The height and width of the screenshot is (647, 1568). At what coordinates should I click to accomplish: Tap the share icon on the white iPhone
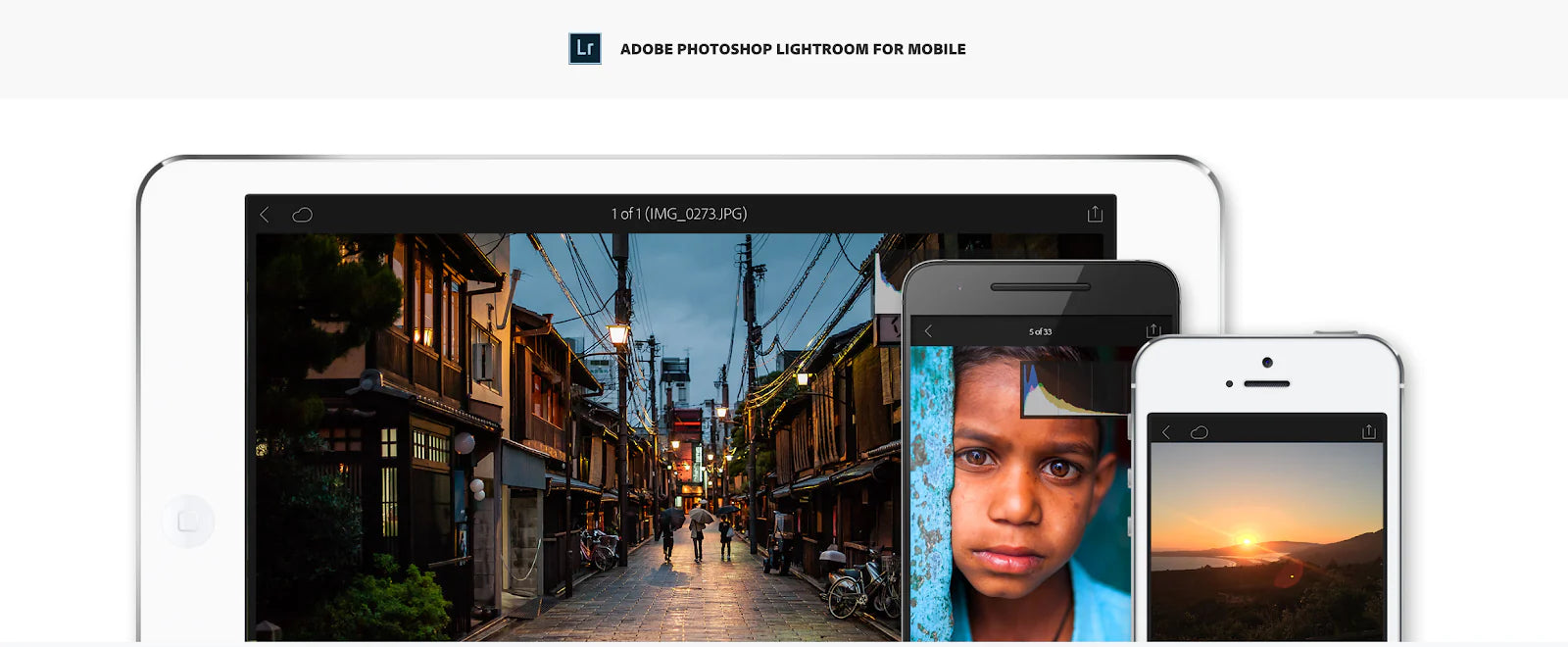(1369, 431)
